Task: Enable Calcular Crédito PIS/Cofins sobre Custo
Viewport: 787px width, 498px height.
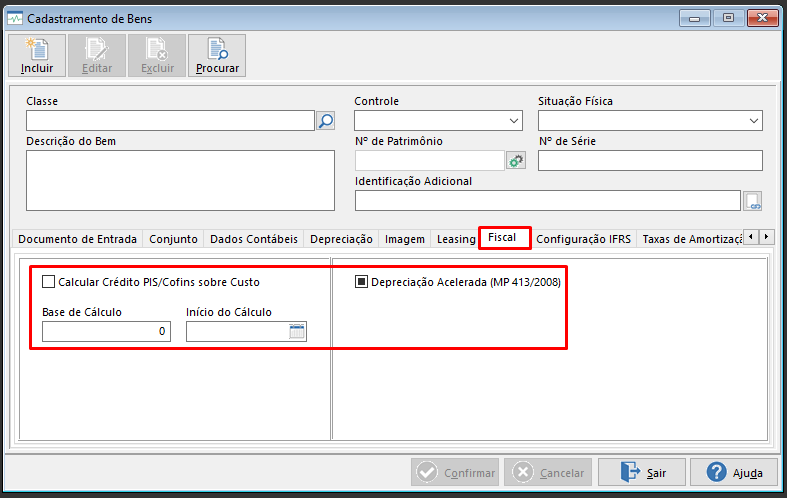Action: (49, 282)
